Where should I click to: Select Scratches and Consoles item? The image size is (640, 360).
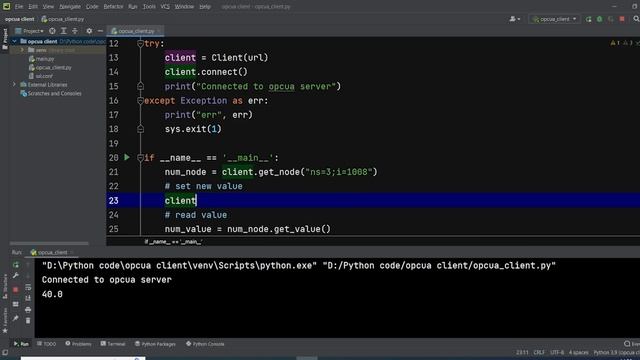pos(51,93)
